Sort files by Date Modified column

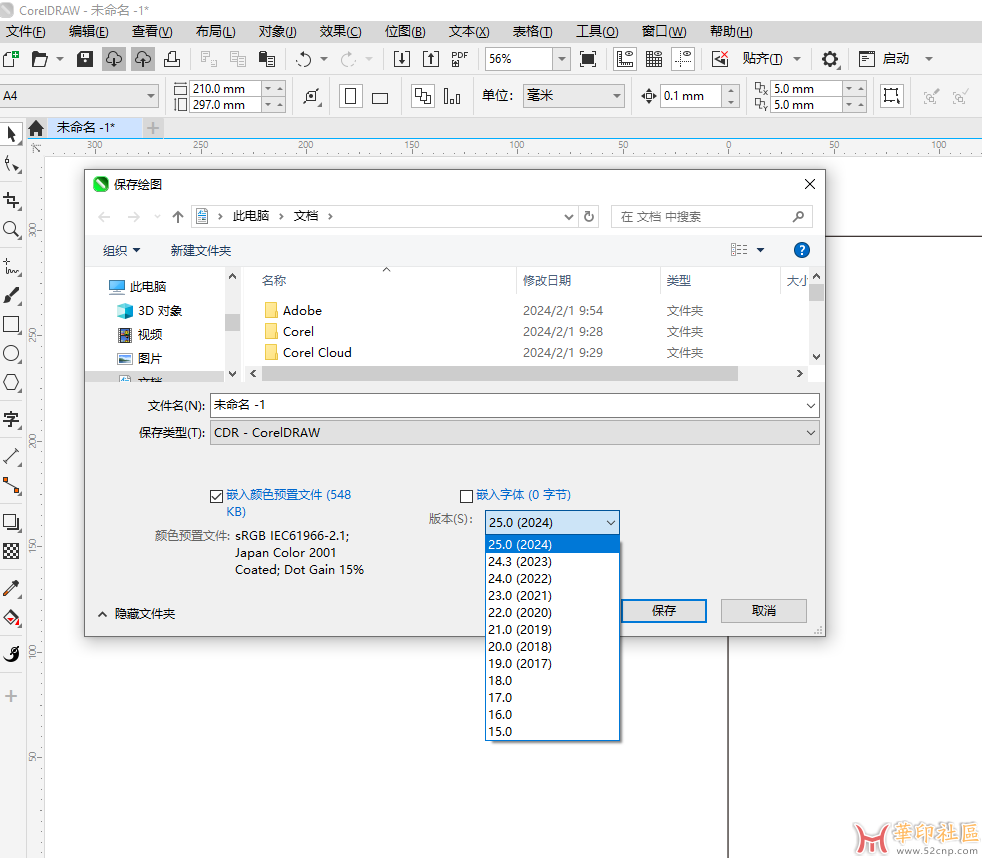tap(547, 281)
